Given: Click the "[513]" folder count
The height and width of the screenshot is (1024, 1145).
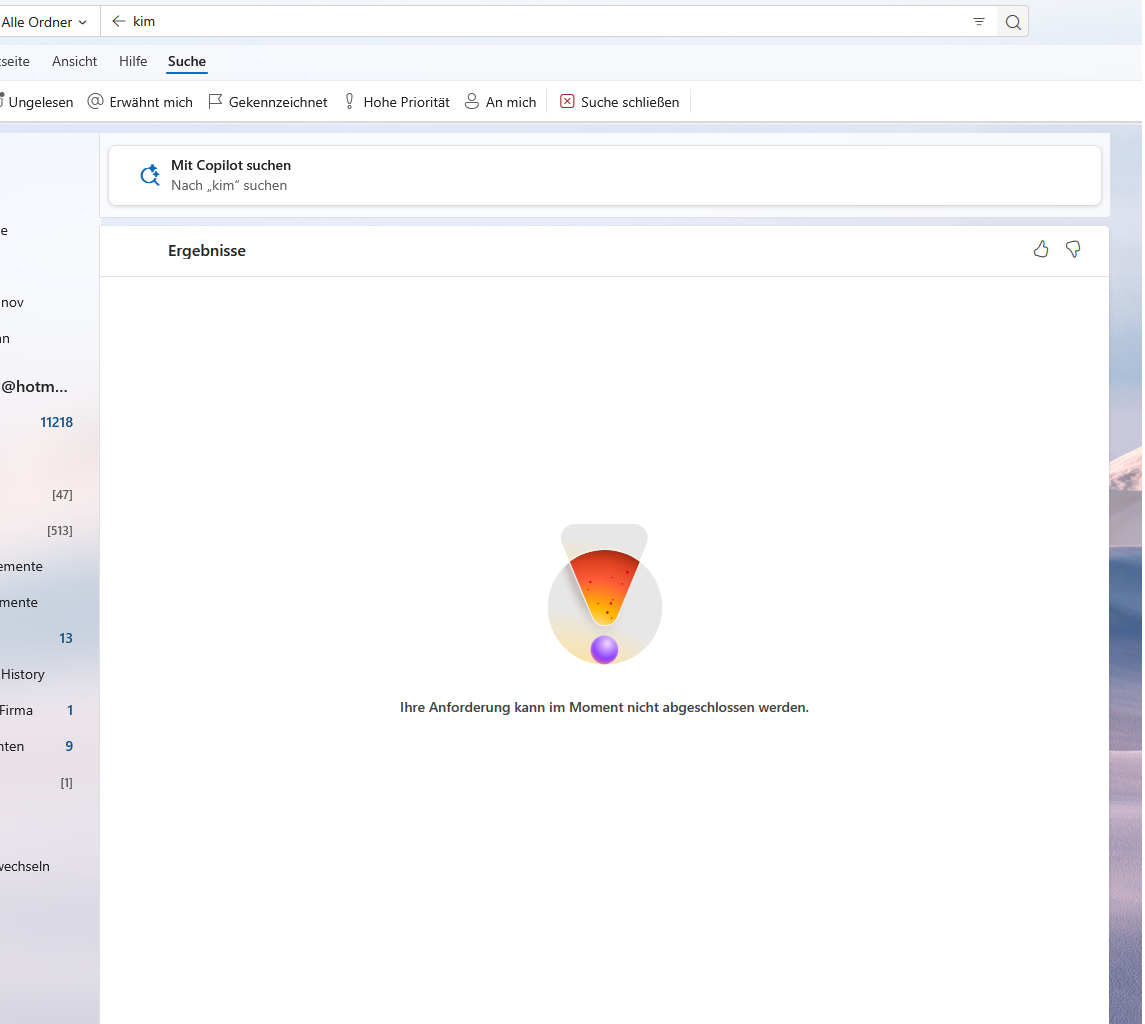Looking at the screenshot, I should point(60,530).
